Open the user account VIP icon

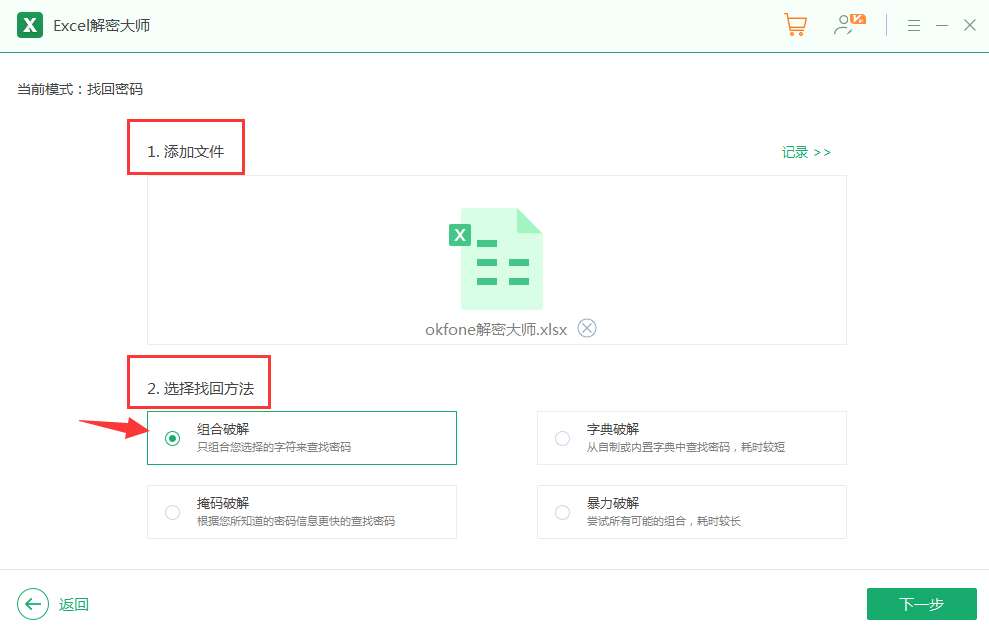click(x=849, y=25)
